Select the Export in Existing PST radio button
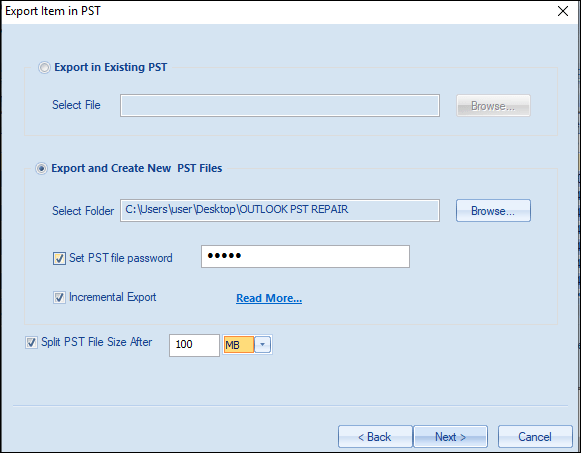 pyautogui.click(x=44, y=67)
